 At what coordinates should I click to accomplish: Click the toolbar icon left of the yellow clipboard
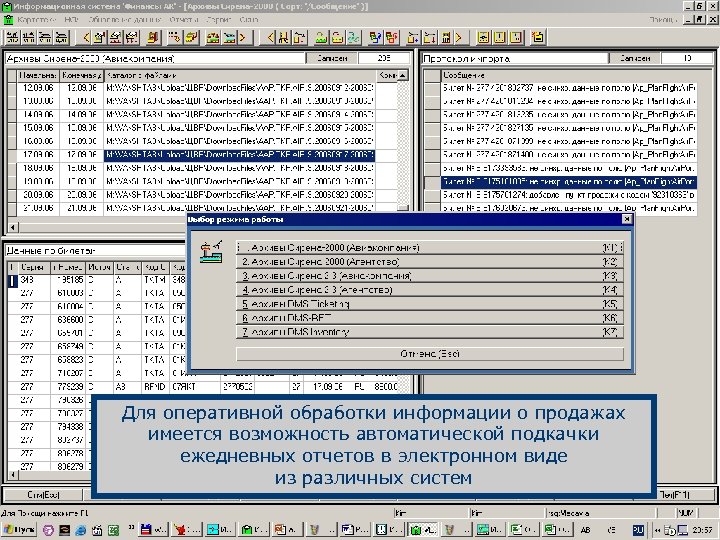516,38
